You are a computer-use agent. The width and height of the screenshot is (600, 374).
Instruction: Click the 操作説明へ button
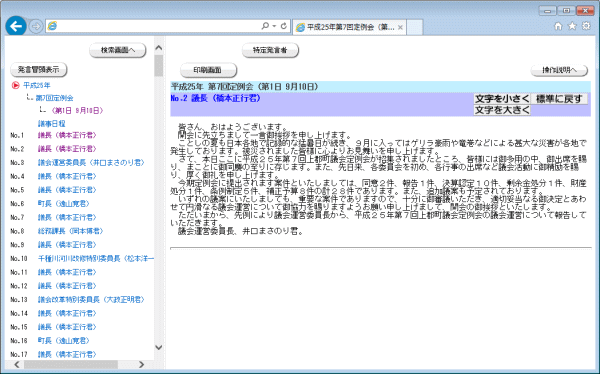(x=559, y=70)
